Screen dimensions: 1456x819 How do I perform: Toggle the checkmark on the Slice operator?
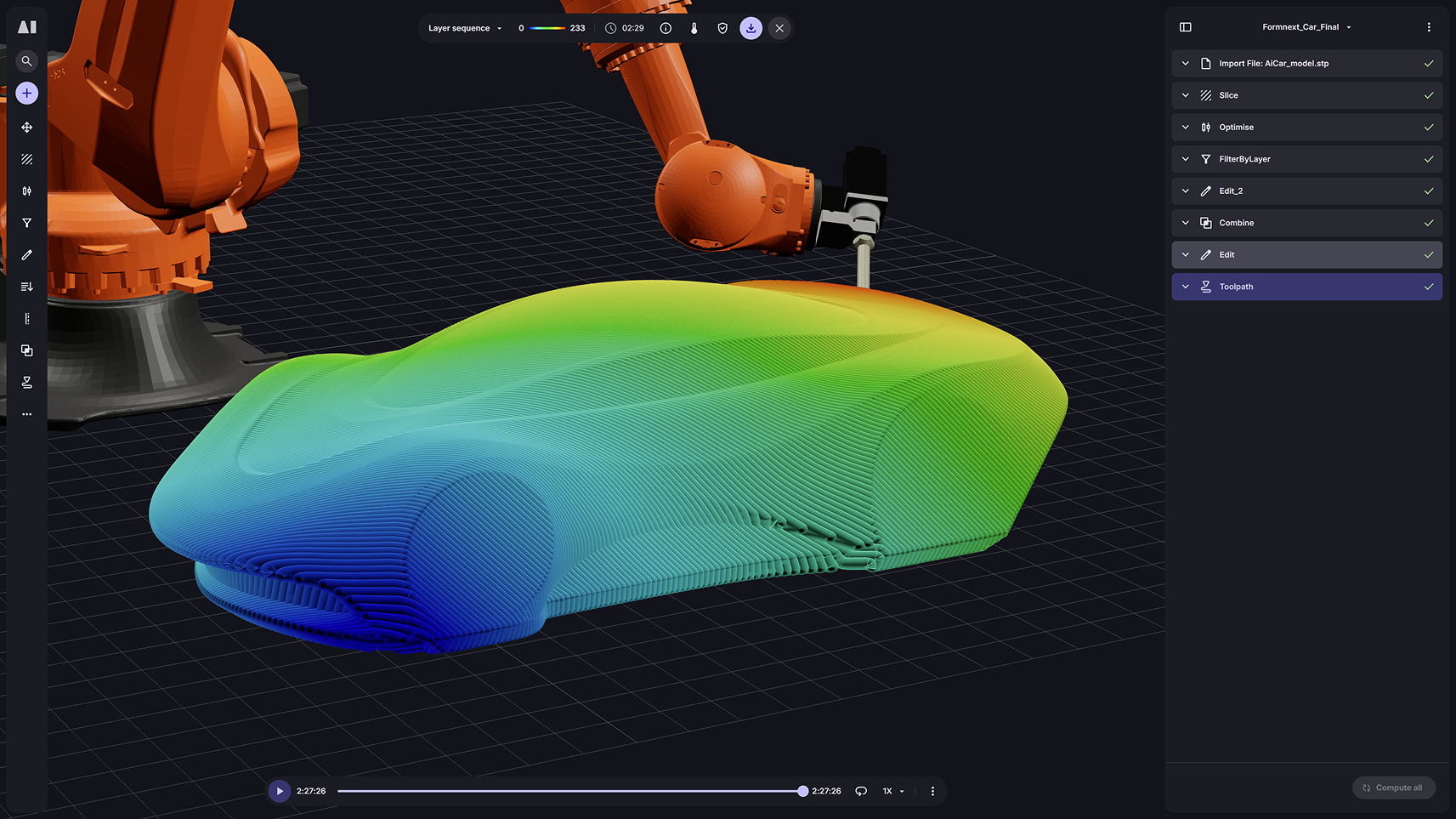point(1429,95)
